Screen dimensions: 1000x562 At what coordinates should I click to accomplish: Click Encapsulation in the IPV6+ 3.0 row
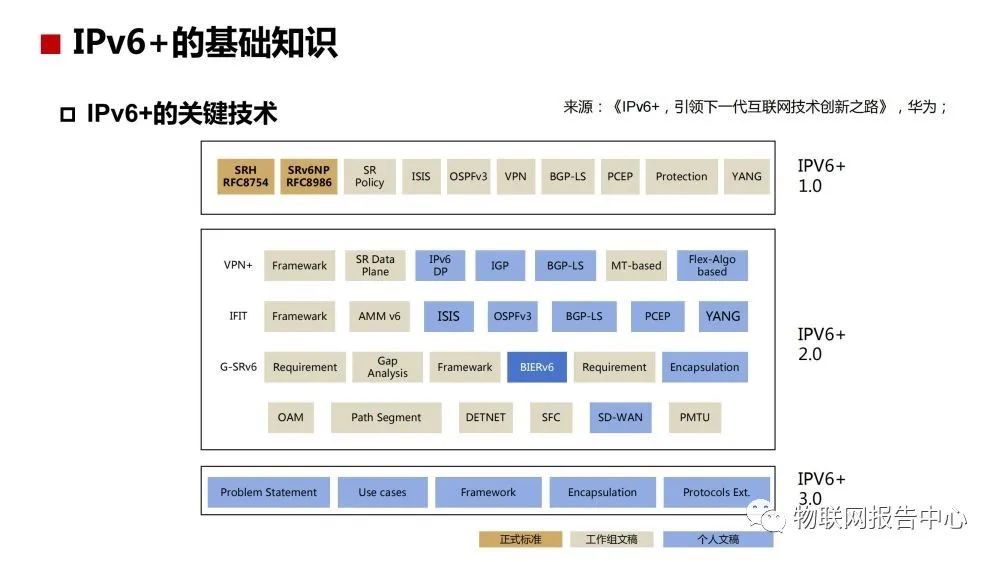(x=603, y=492)
